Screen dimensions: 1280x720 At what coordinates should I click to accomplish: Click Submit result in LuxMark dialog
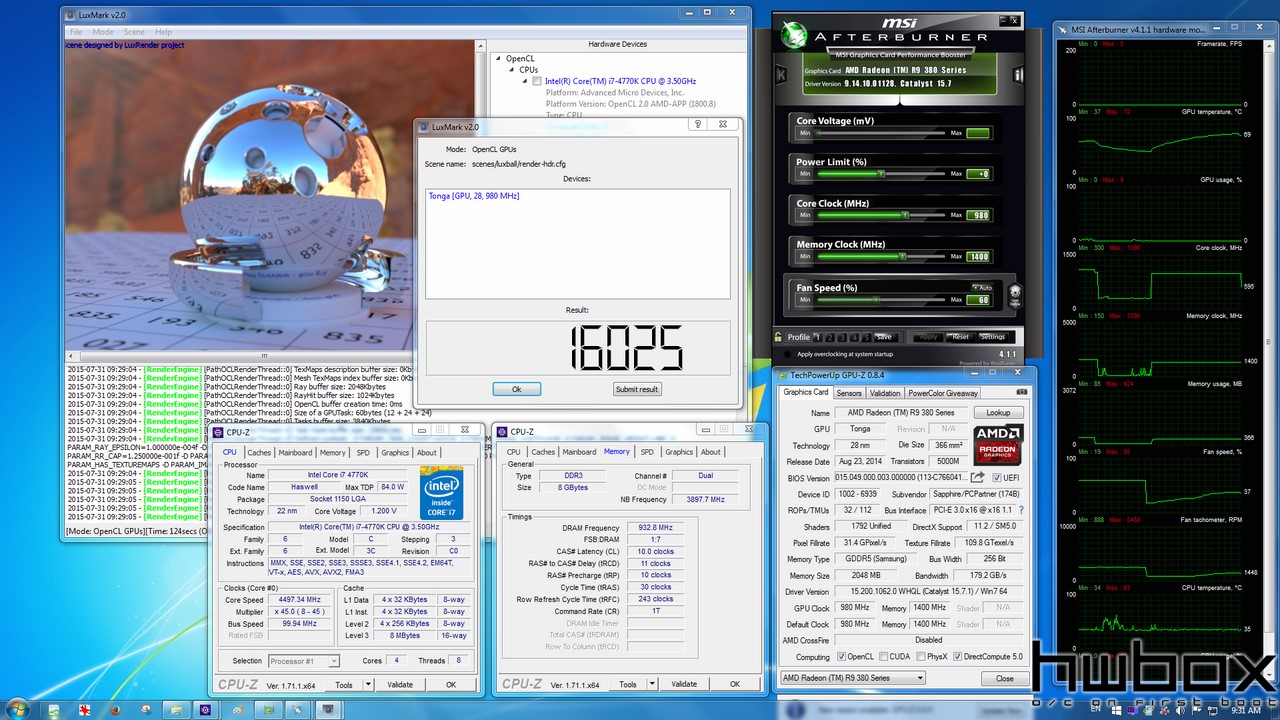(637, 389)
